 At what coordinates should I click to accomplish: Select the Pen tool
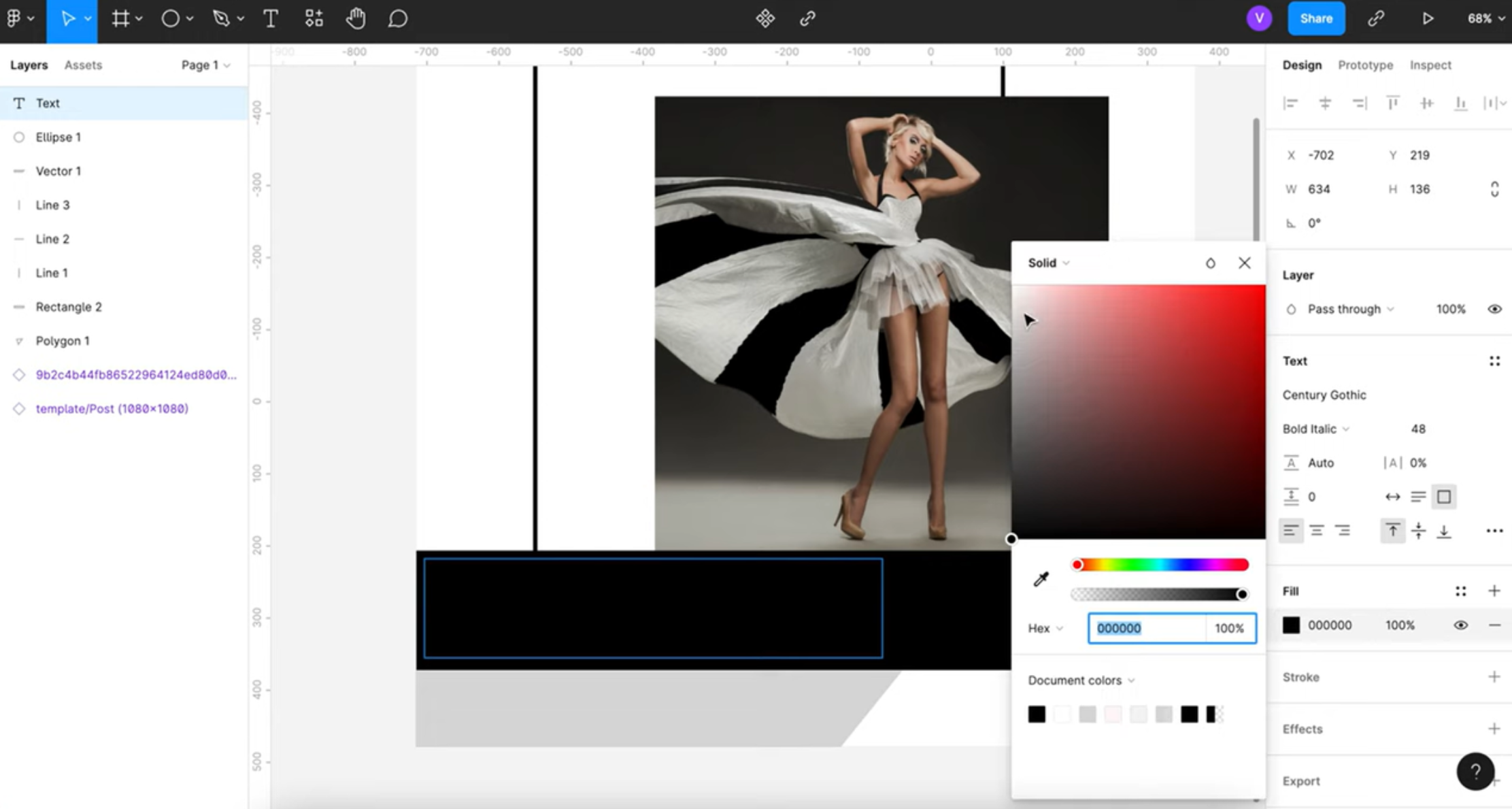click(221, 18)
